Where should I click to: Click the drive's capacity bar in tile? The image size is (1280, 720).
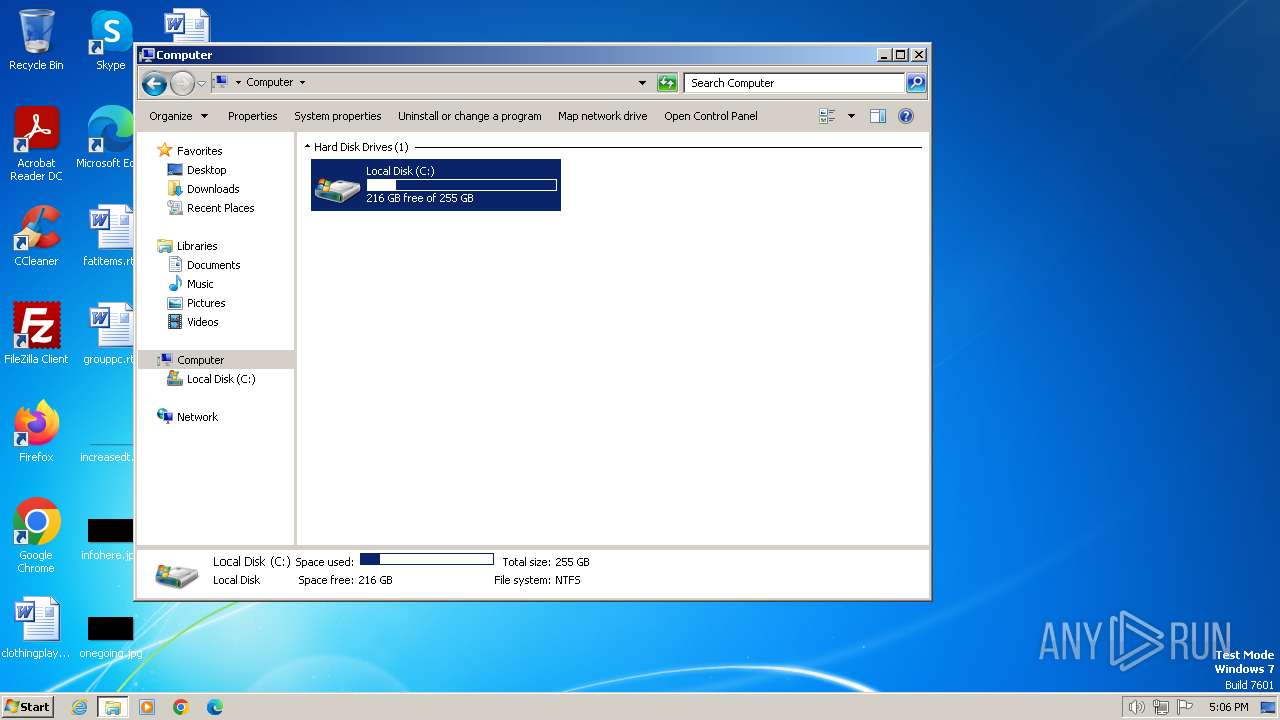[461, 185]
